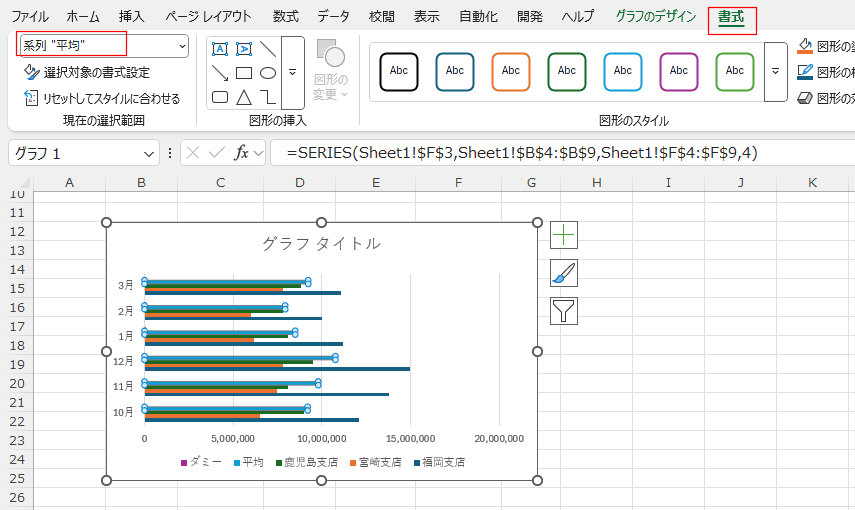Apply the orange outlined Abc shape style

511,71
